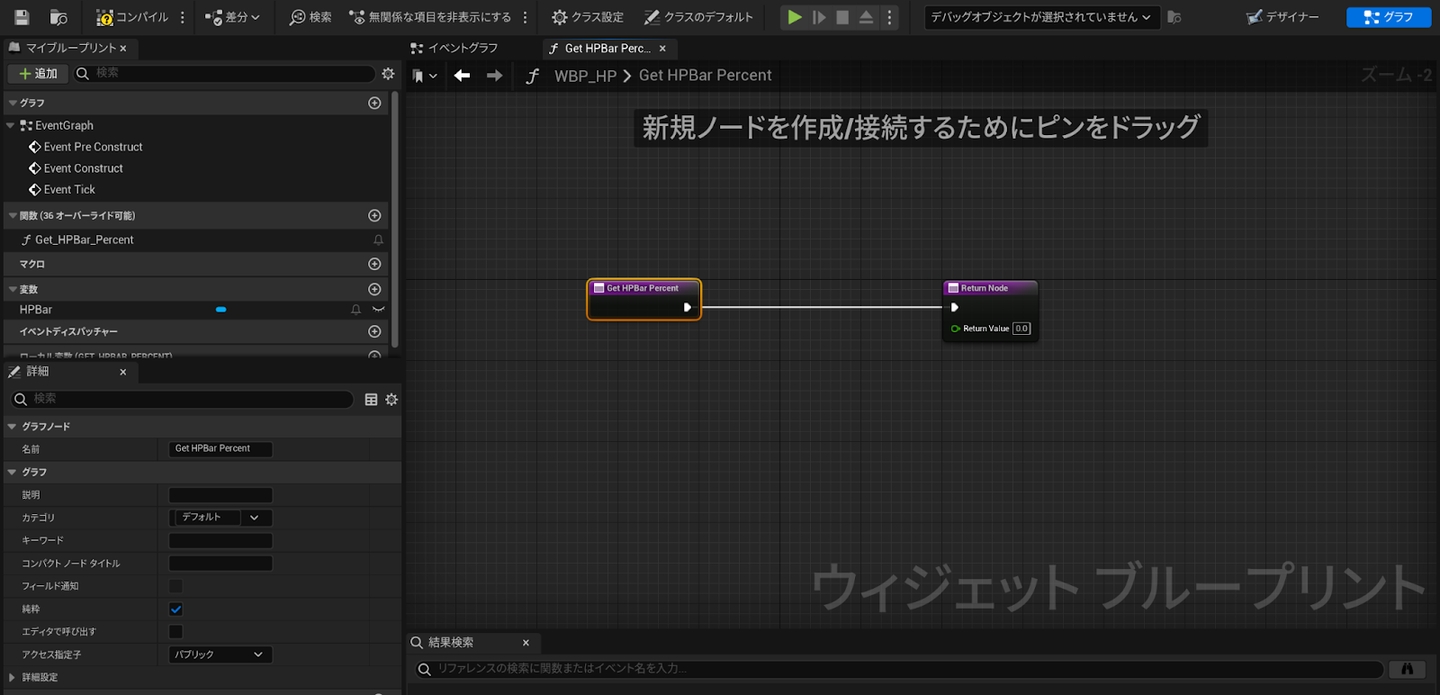Click the gear icon in My Blueprint panel
This screenshot has height=695, width=1440.
pyautogui.click(x=388, y=73)
